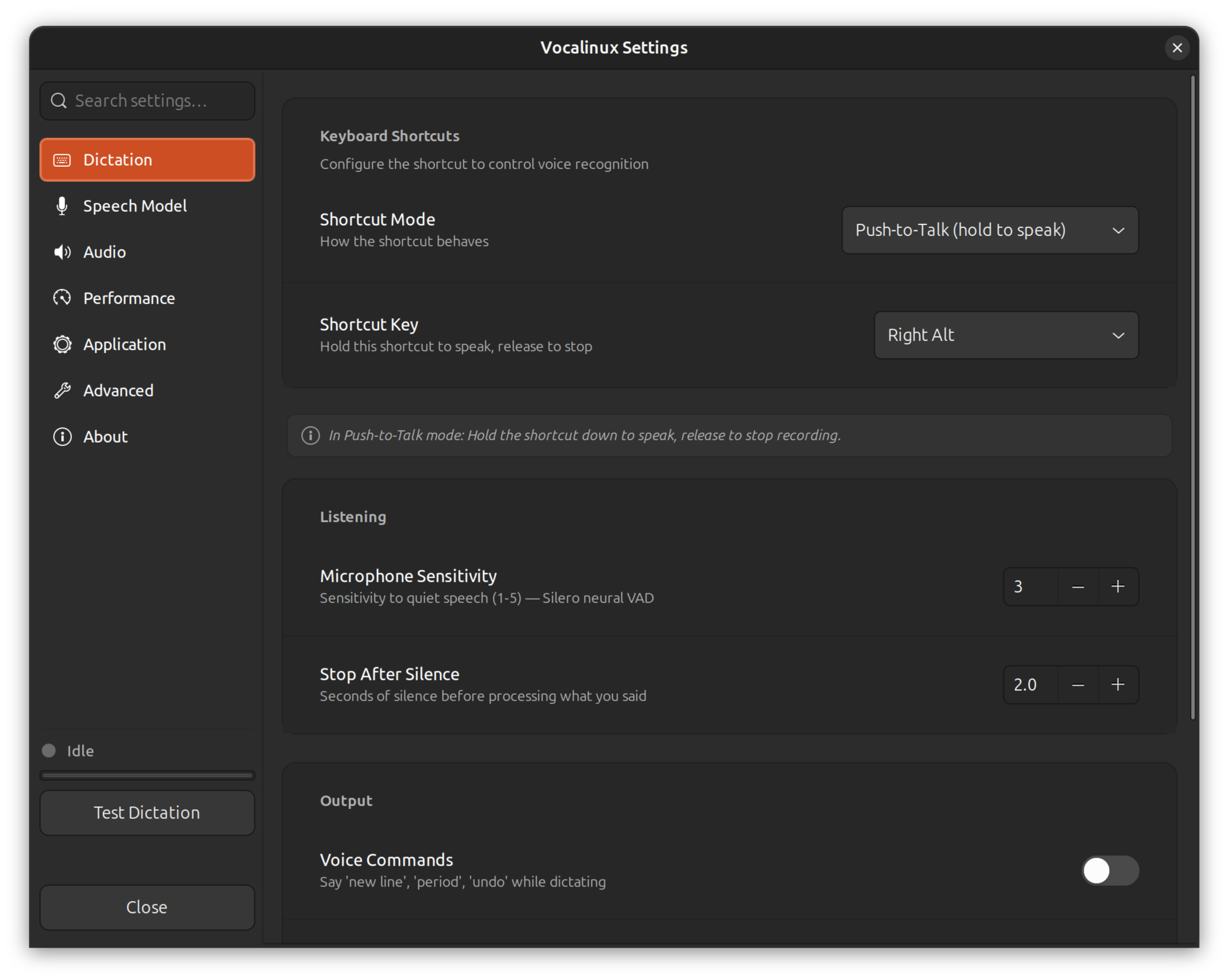The image size is (1228, 980).
Task: Decrease Stop After Silence with minus button
Action: point(1077,685)
